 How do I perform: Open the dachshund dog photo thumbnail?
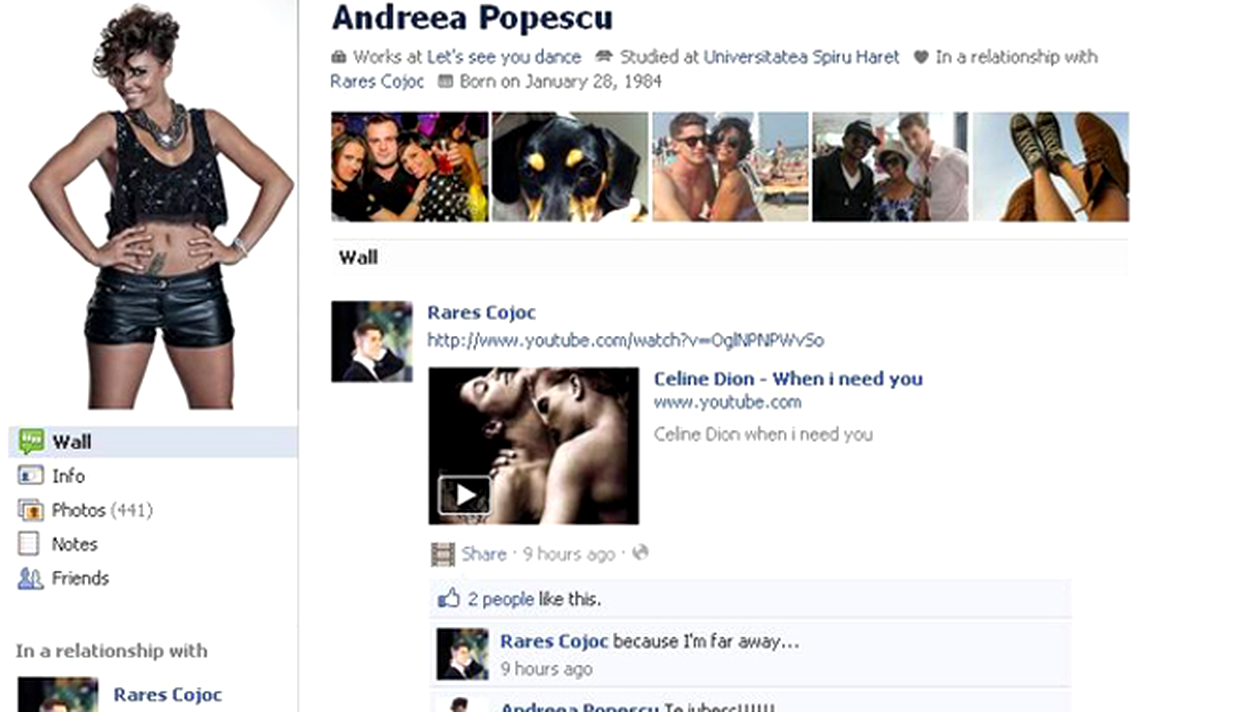point(569,166)
